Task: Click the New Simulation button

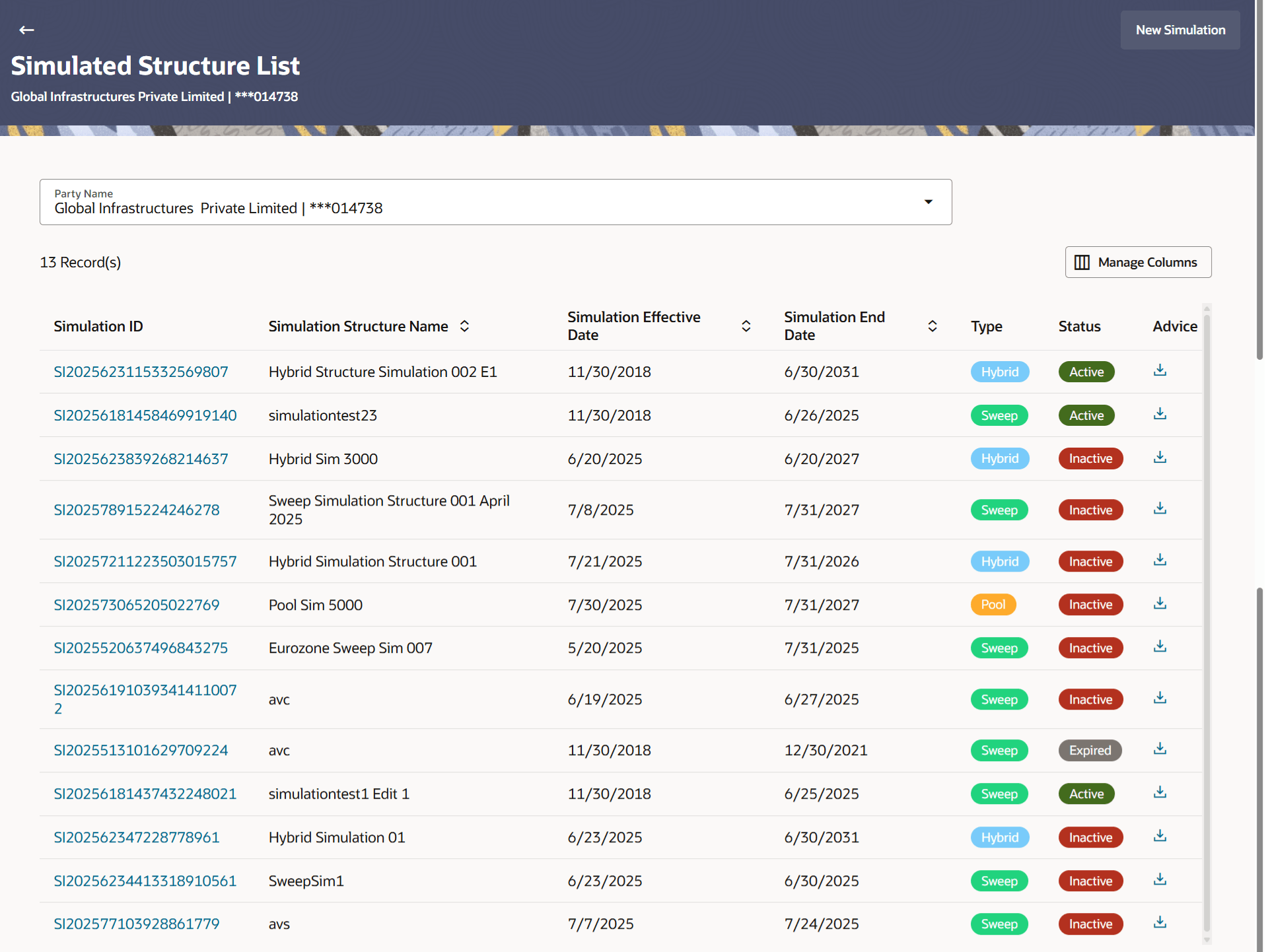Action: click(x=1180, y=30)
